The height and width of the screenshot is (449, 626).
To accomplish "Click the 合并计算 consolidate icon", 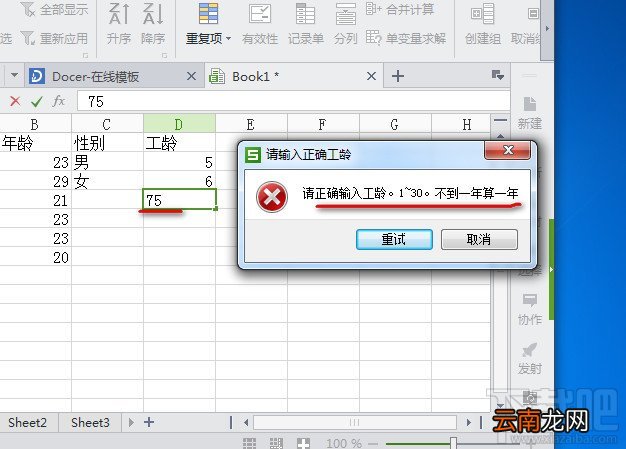I will [x=374, y=9].
